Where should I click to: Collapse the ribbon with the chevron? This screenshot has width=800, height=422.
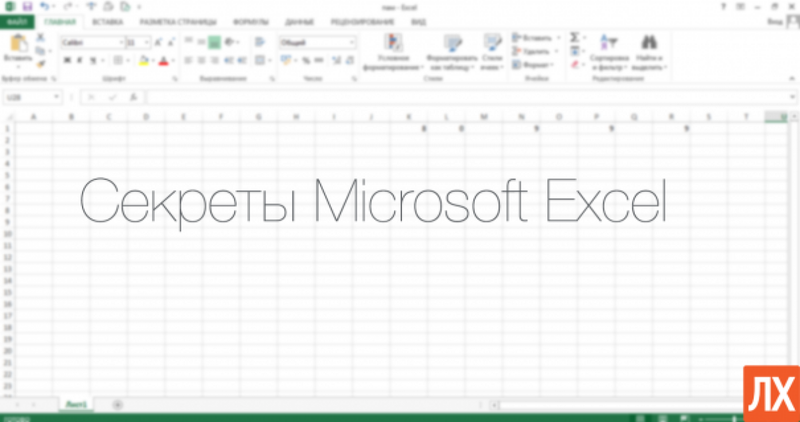tap(792, 79)
